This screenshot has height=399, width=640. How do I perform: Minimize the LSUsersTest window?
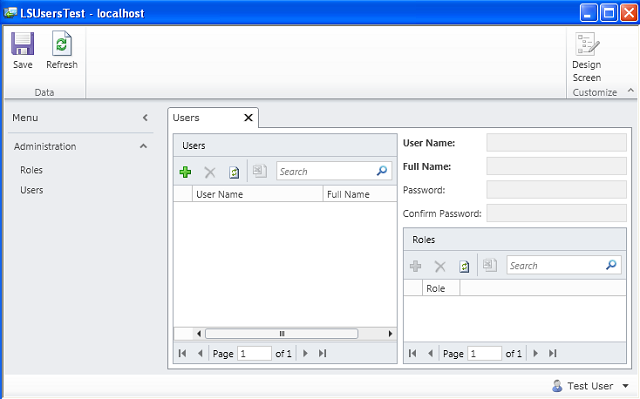pyautogui.click(x=588, y=13)
